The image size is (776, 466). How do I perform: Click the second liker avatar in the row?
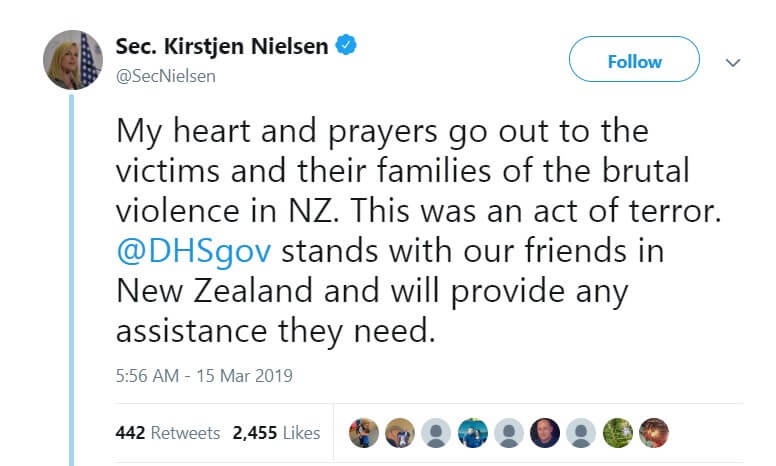[x=399, y=432]
